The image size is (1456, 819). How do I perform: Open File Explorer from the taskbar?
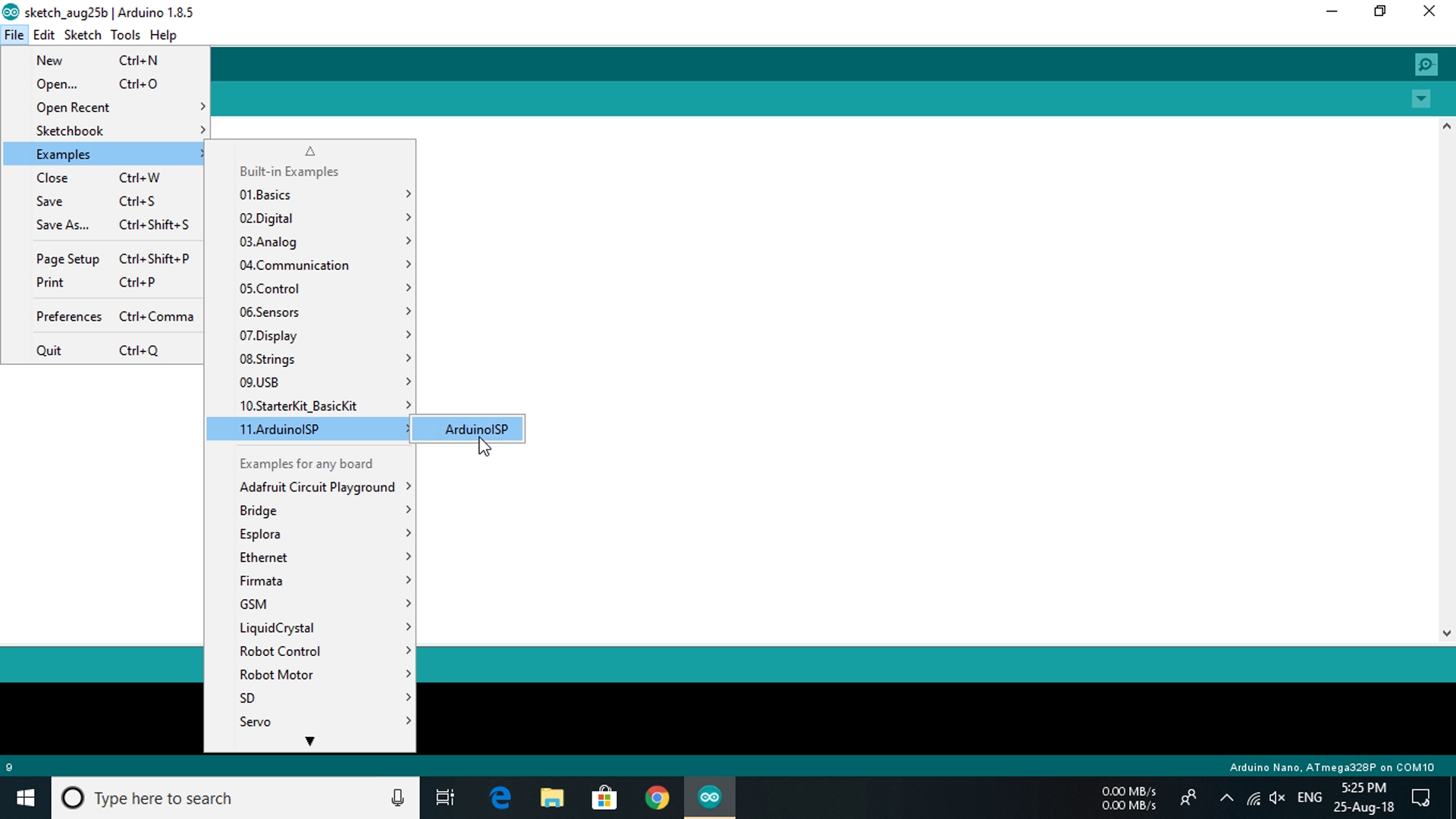[x=552, y=797]
